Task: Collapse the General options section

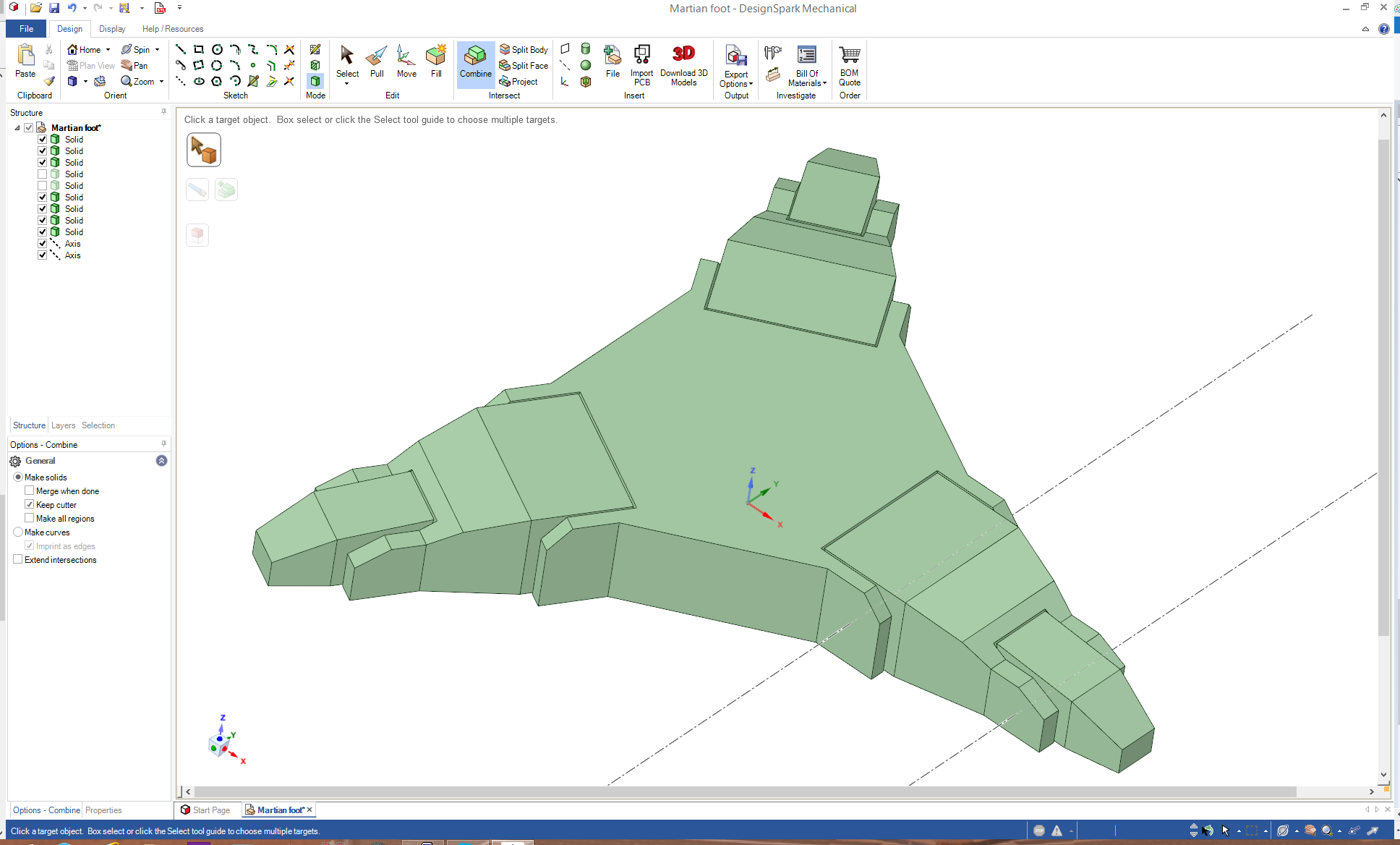Action: click(161, 461)
